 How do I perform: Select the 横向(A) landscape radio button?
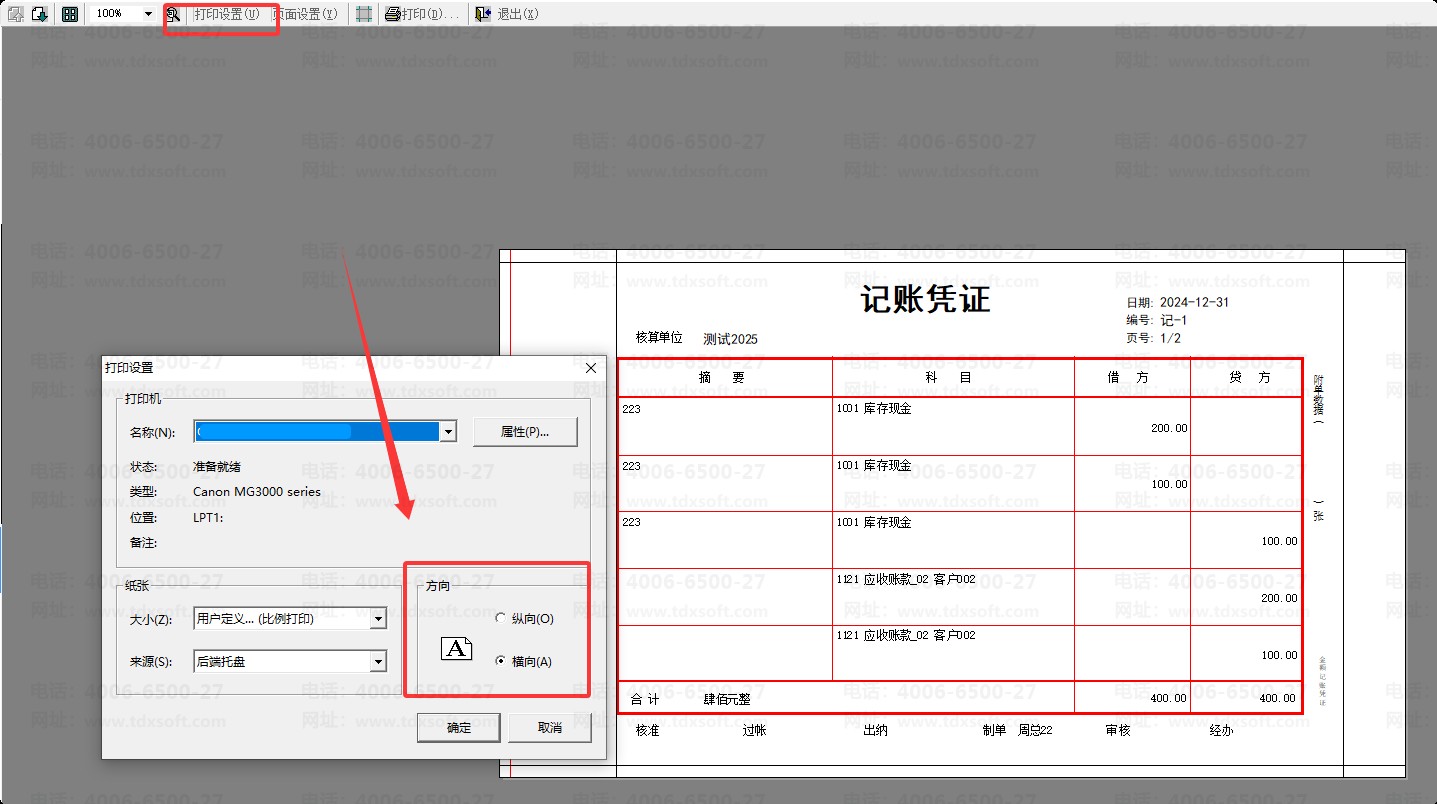(x=501, y=661)
